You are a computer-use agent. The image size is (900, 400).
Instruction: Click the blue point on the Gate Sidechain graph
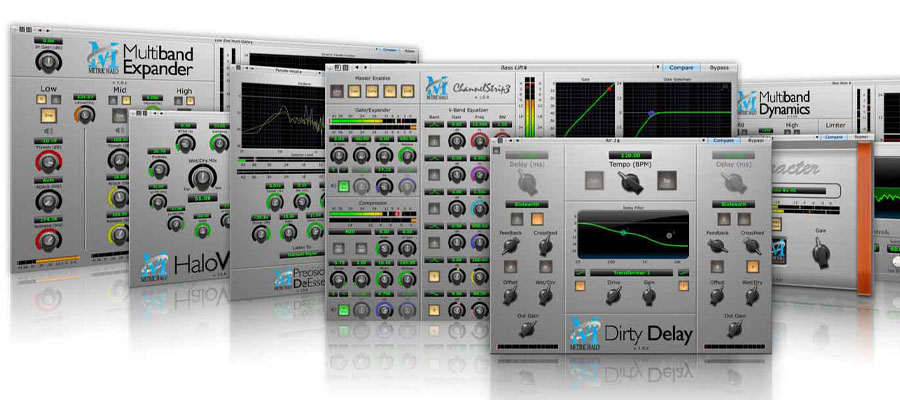651,114
